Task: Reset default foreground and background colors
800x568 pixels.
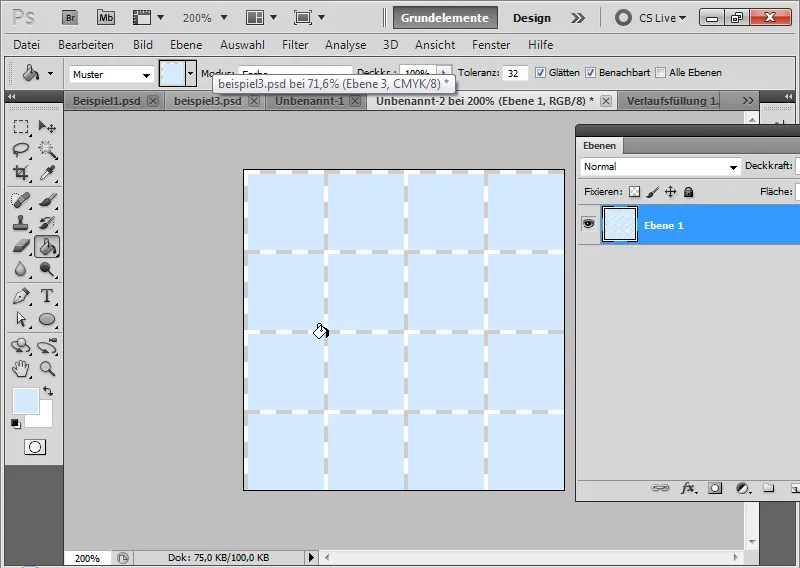Action: [x=16, y=424]
